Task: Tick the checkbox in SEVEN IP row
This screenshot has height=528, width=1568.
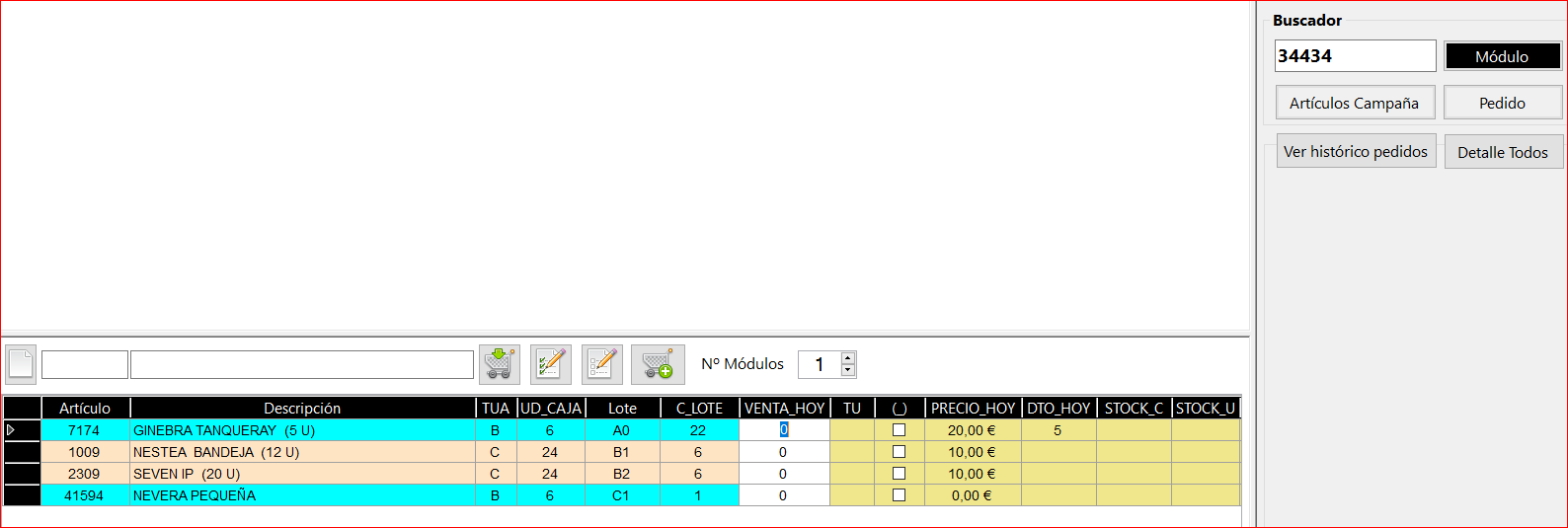Action: click(899, 474)
